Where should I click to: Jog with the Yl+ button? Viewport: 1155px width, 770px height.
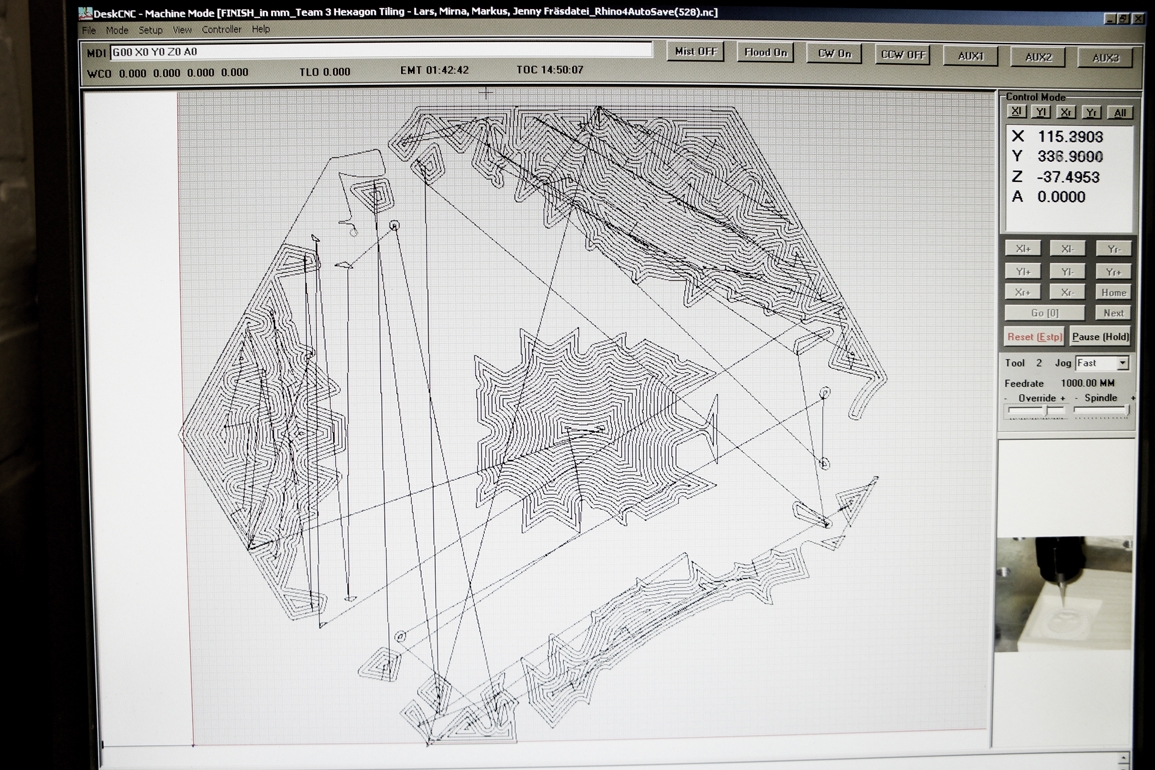[x=1023, y=271]
